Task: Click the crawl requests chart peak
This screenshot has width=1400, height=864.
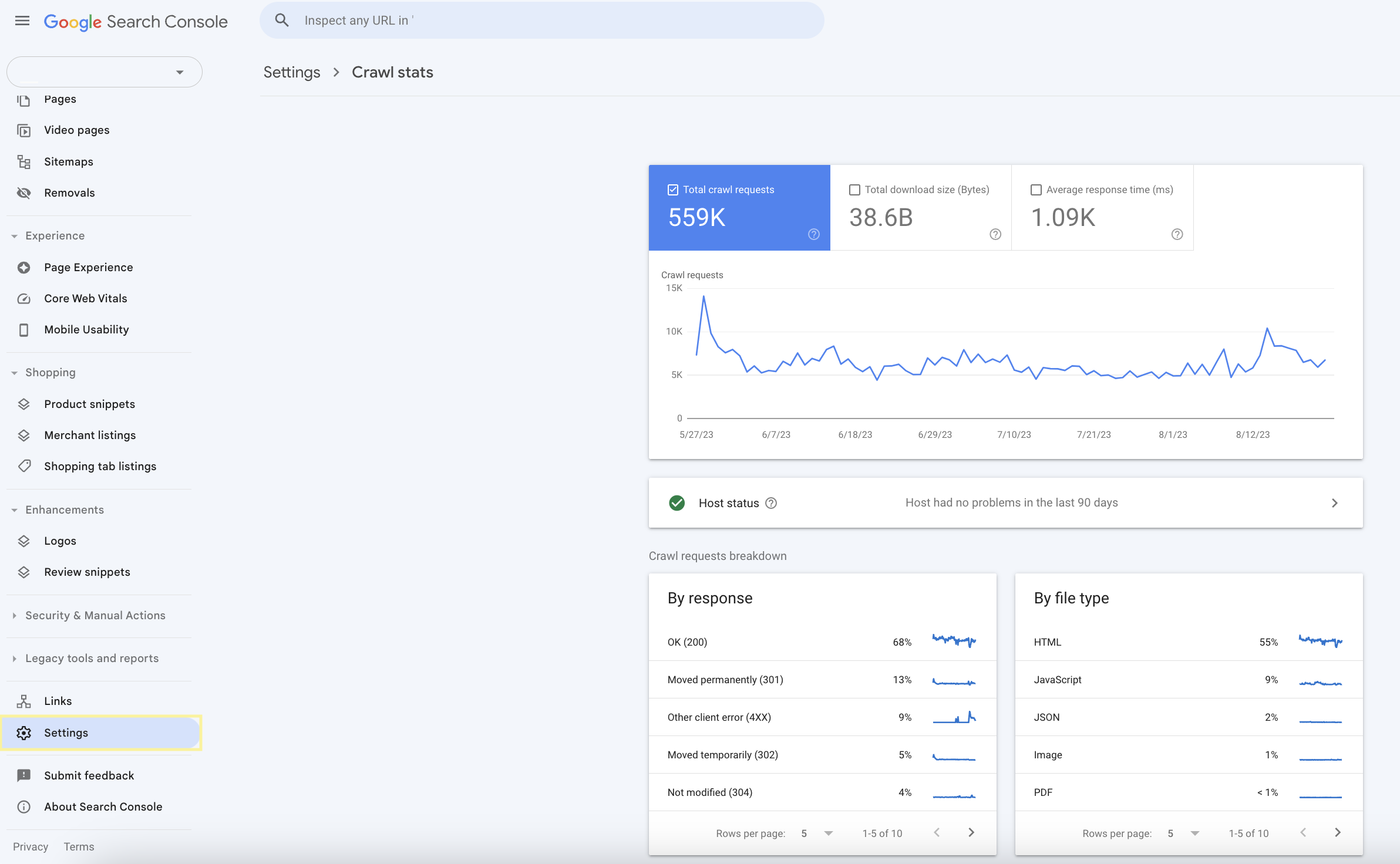Action: point(704,296)
